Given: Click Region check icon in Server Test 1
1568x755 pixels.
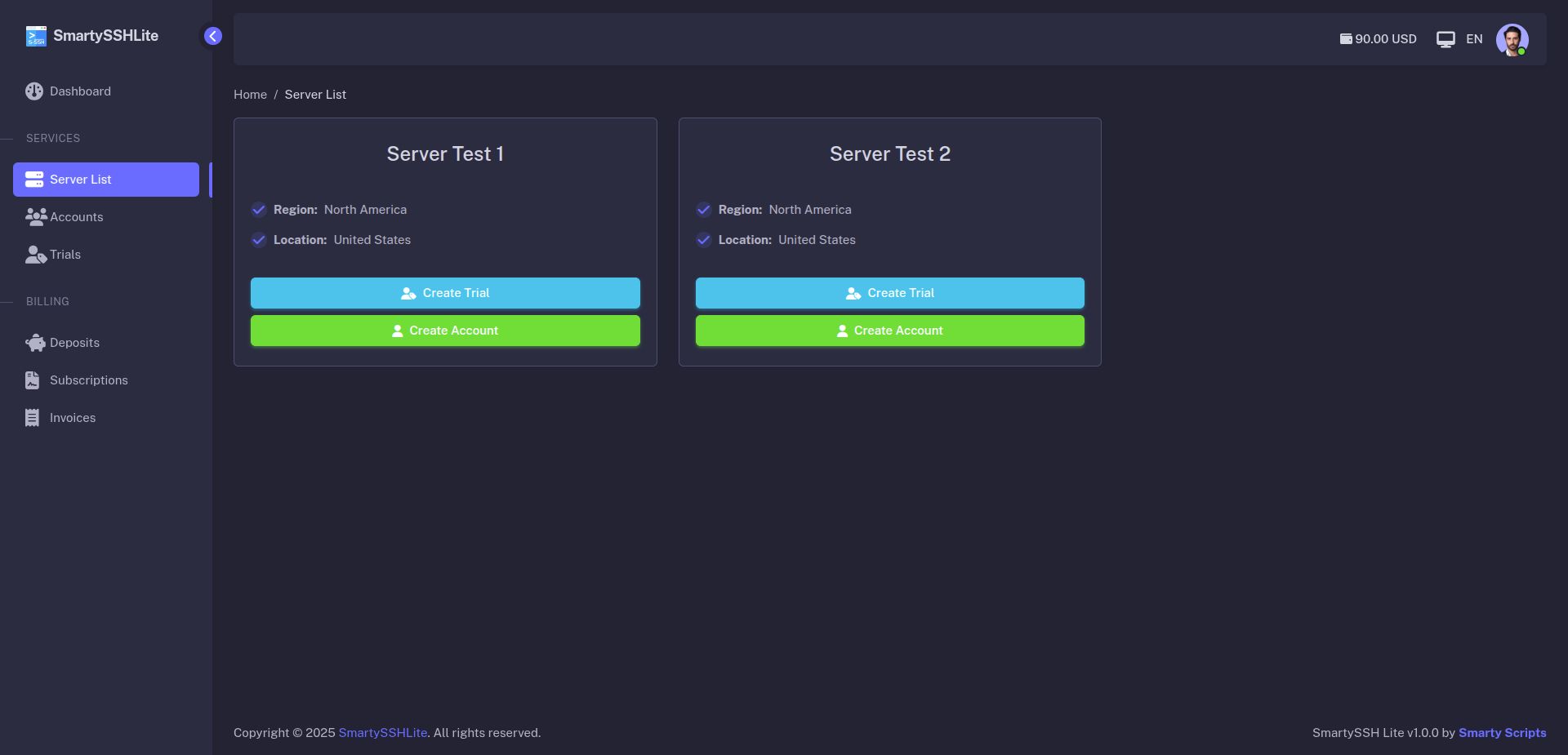Looking at the screenshot, I should click(259, 210).
